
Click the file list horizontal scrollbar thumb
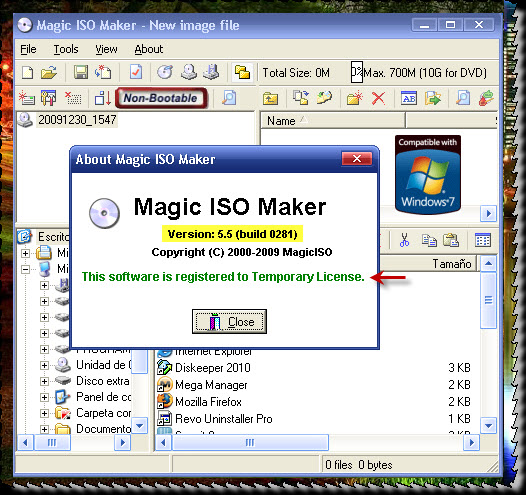click(x=250, y=443)
